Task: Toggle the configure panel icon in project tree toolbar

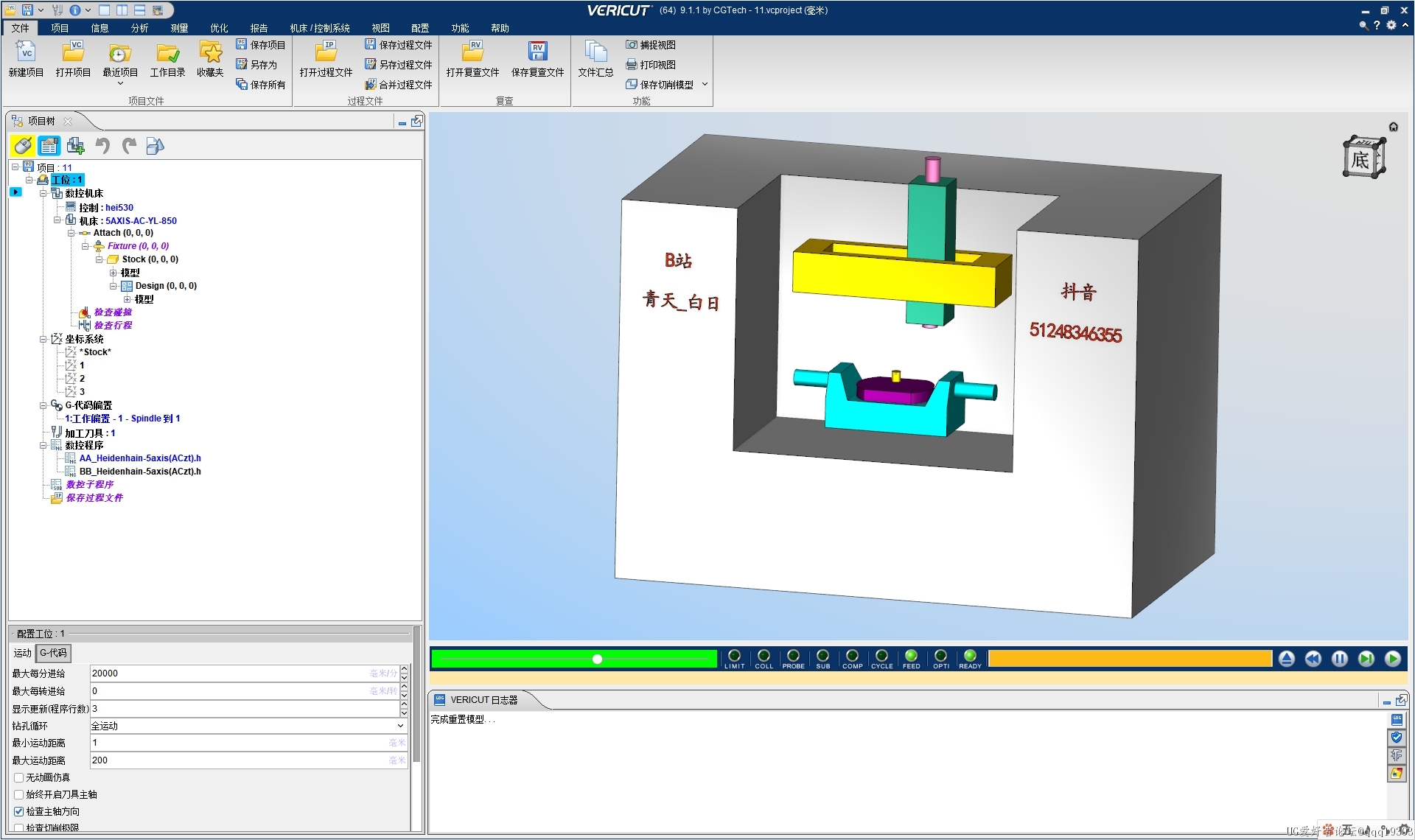Action: (49, 146)
